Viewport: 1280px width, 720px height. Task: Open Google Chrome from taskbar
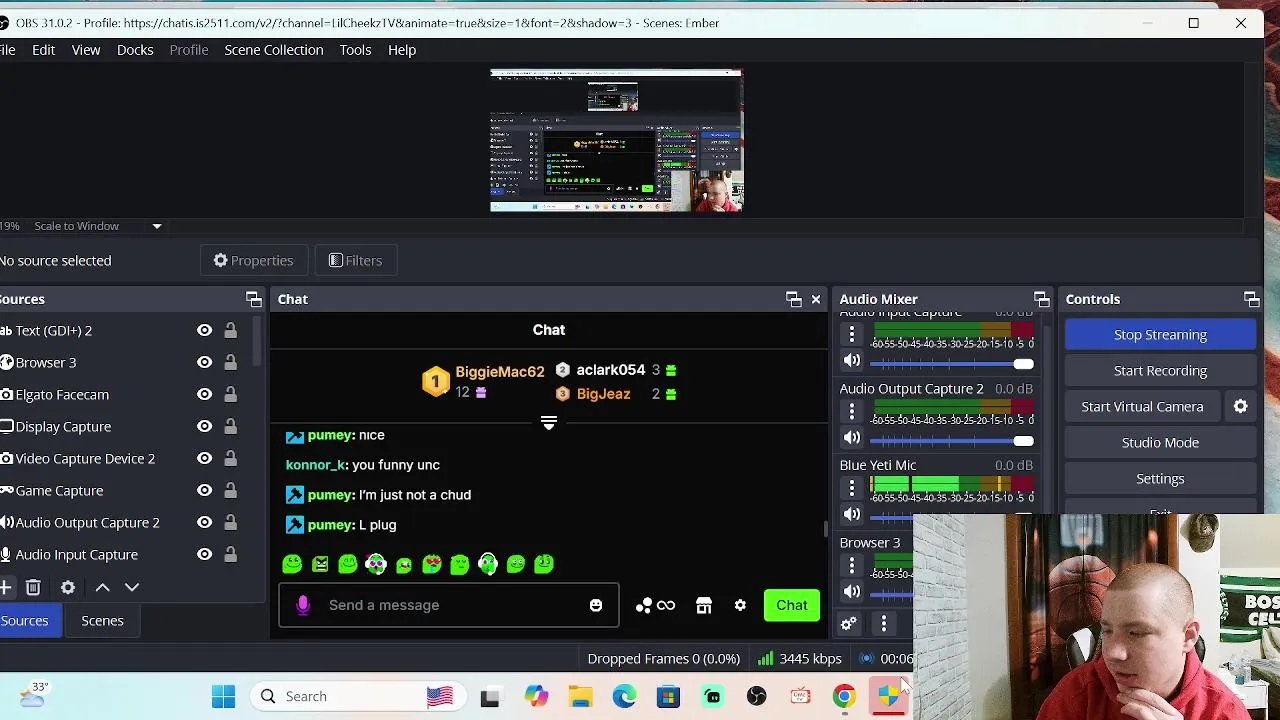[x=844, y=696]
